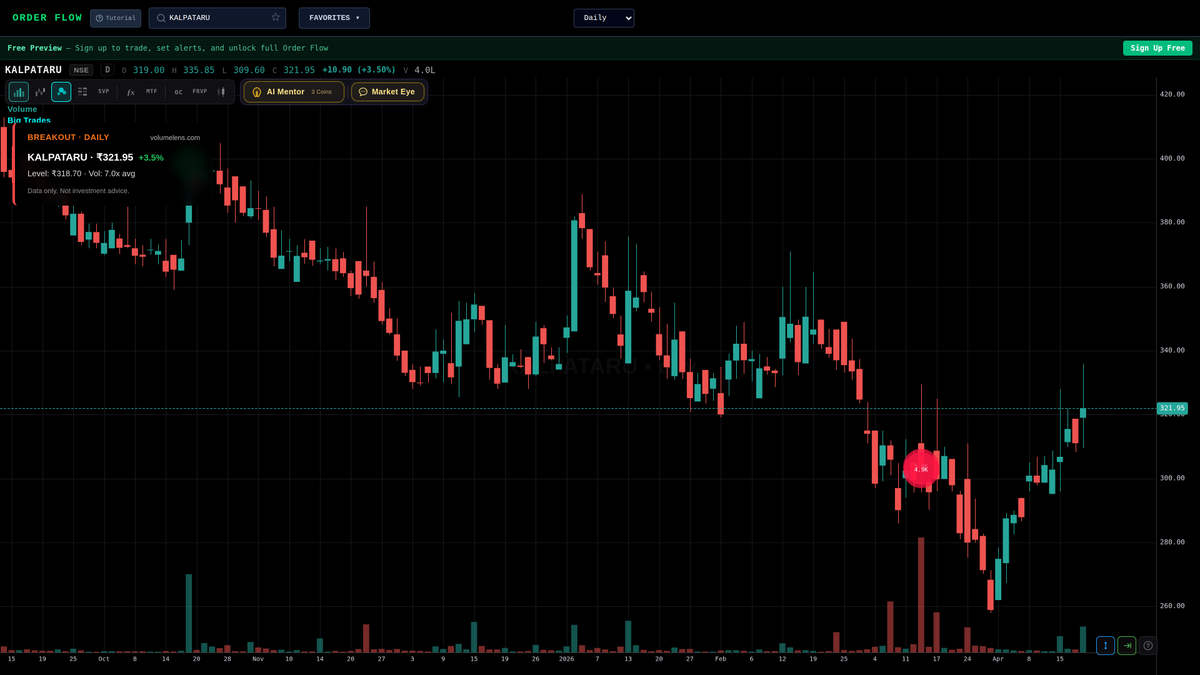1200x675 pixels.
Task: Open the Daily timeframe dropdown
Action: coord(604,18)
